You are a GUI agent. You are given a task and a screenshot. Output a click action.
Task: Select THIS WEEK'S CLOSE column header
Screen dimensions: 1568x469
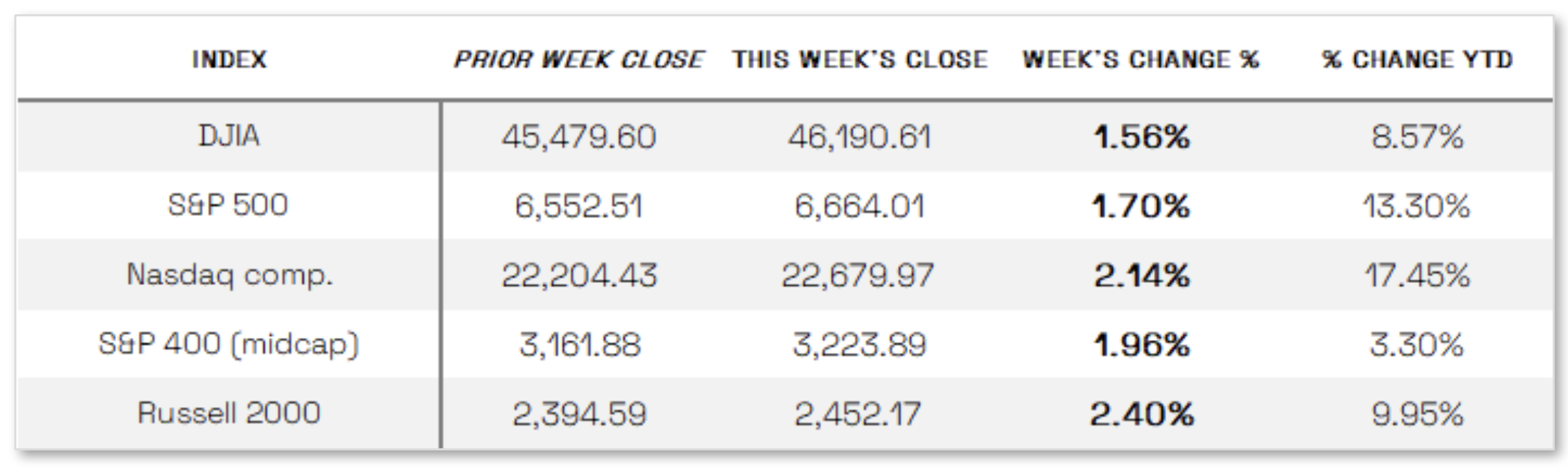[860, 59]
